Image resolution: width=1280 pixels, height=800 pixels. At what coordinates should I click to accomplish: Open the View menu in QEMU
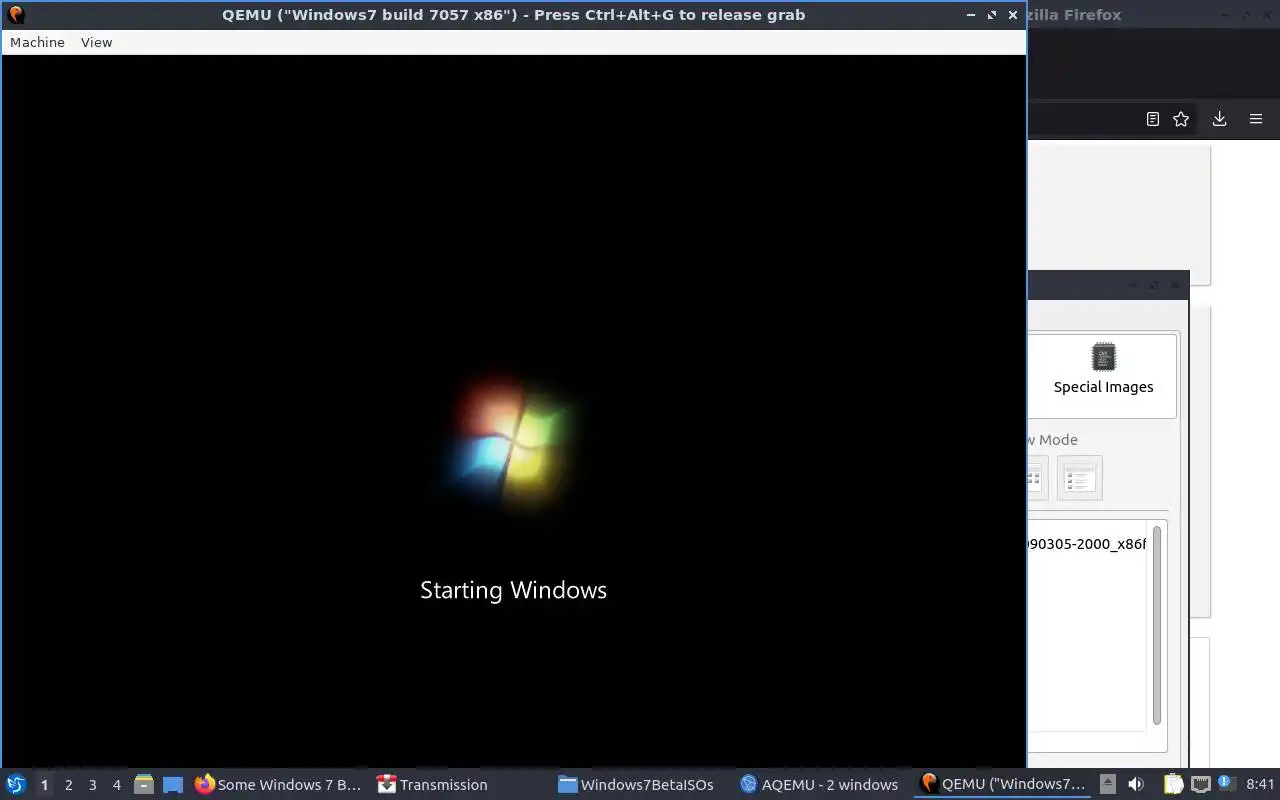pos(96,42)
